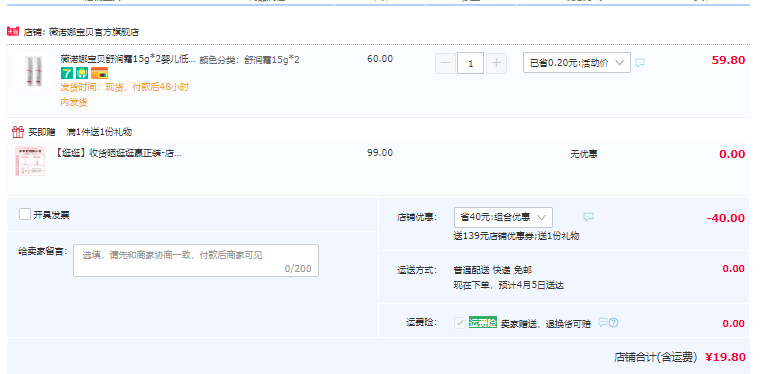Toggle the 运费险 shipping insurance checkbox
761x374 pixels.
[x=460, y=323]
